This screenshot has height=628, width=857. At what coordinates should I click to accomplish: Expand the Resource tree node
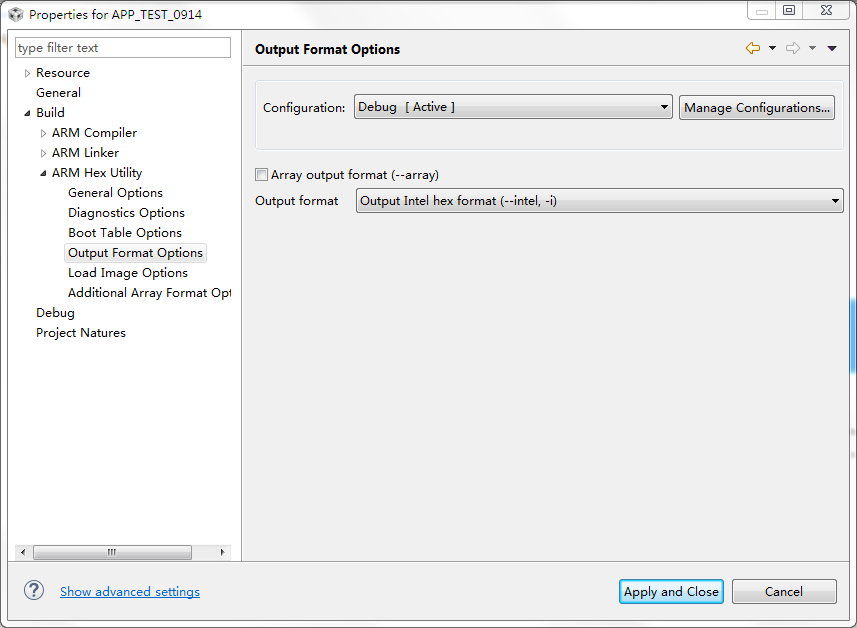coord(27,73)
